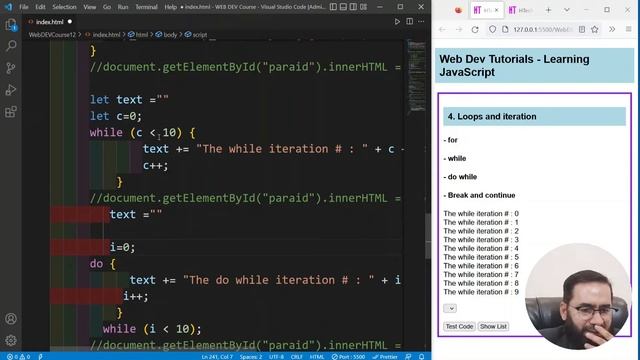Viewport: 640px width, 360px height.
Task: Open the dropdown above Test Code button
Action: pos(450,309)
